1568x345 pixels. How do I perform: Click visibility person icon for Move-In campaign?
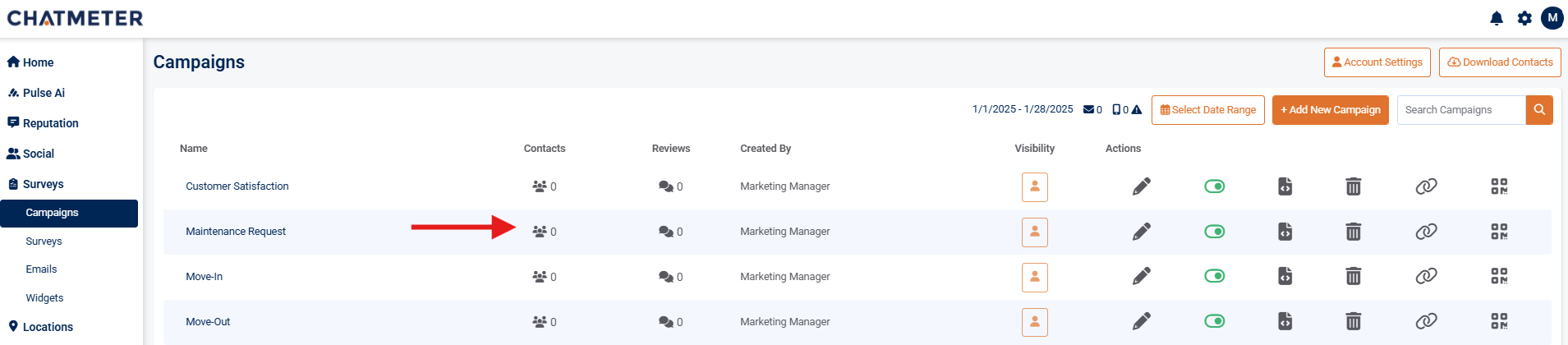coord(1034,277)
